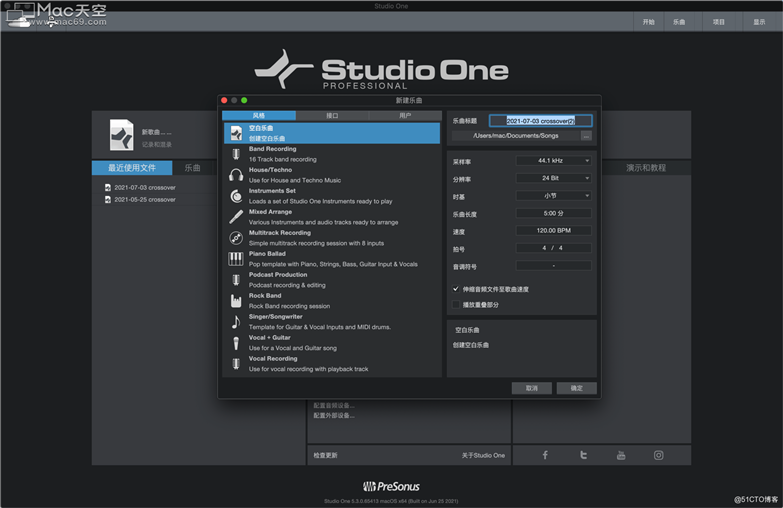Click 显示 in the top toolbar
Viewport: 783px width, 508px height.
[759, 22]
